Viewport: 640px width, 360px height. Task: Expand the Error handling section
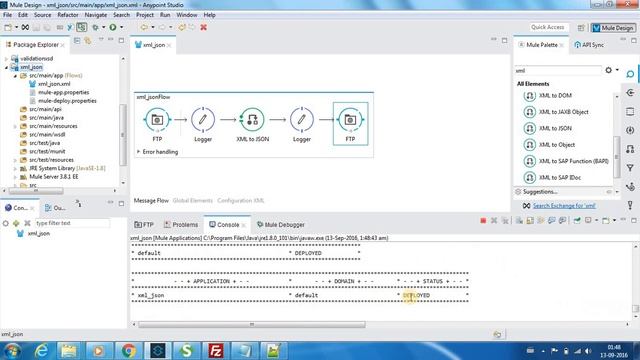pyautogui.click(x=138, y=151)
